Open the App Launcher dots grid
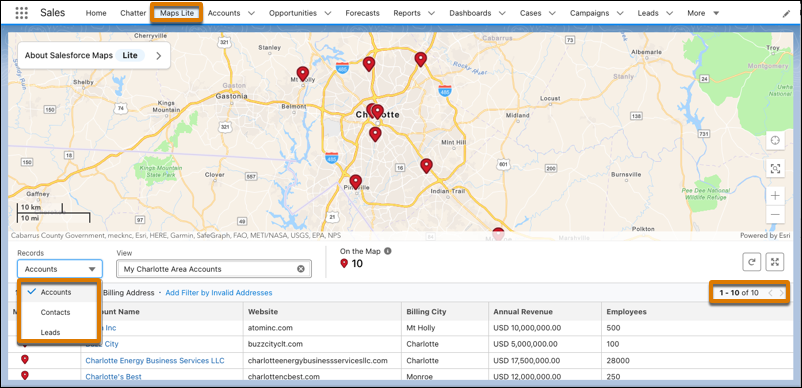802x388 pixels. (21, 13)
